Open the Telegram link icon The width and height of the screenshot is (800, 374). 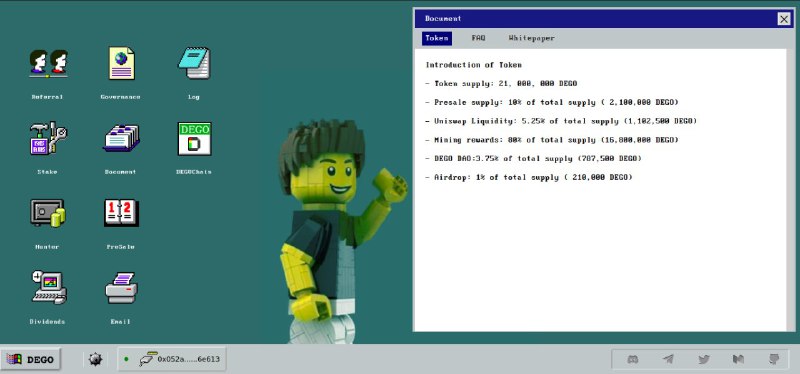668,359
